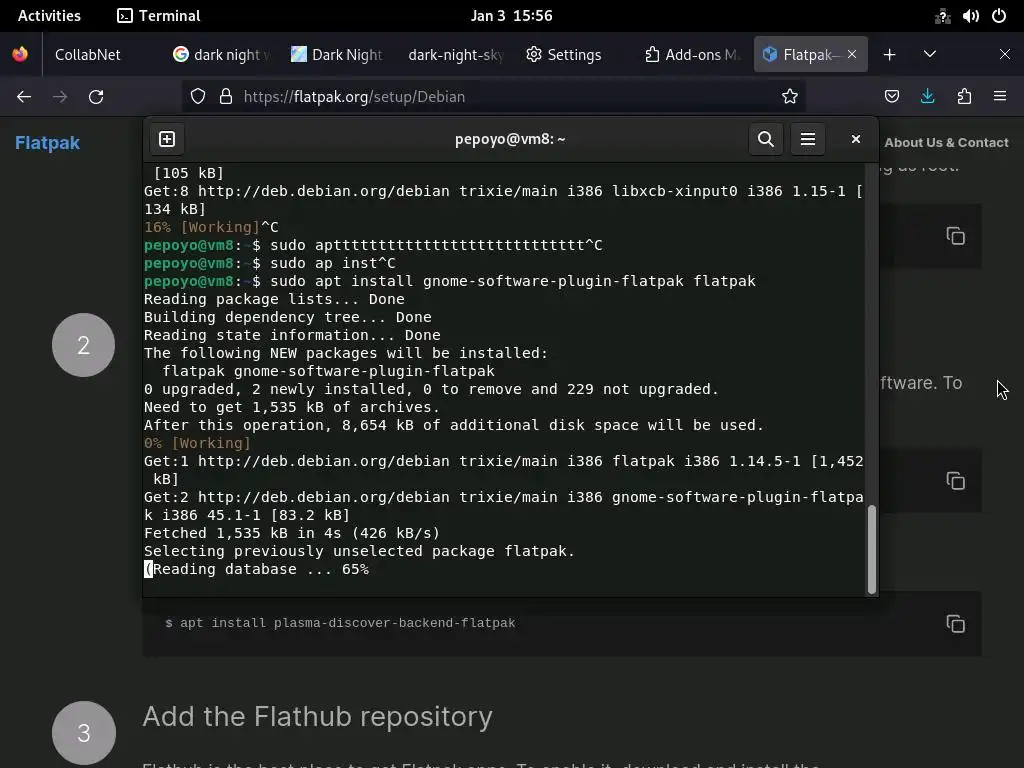Image resolution: width=1024 pixels, height=768 pixels.
Task: Switch to dark night Google tab
Action: tap(222, 55)
